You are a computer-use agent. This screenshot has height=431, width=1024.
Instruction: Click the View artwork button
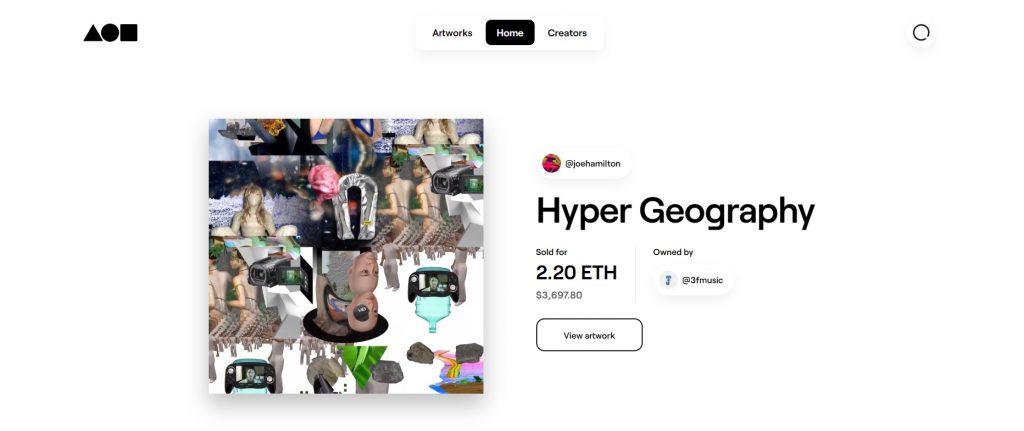(x=589, y=335)
